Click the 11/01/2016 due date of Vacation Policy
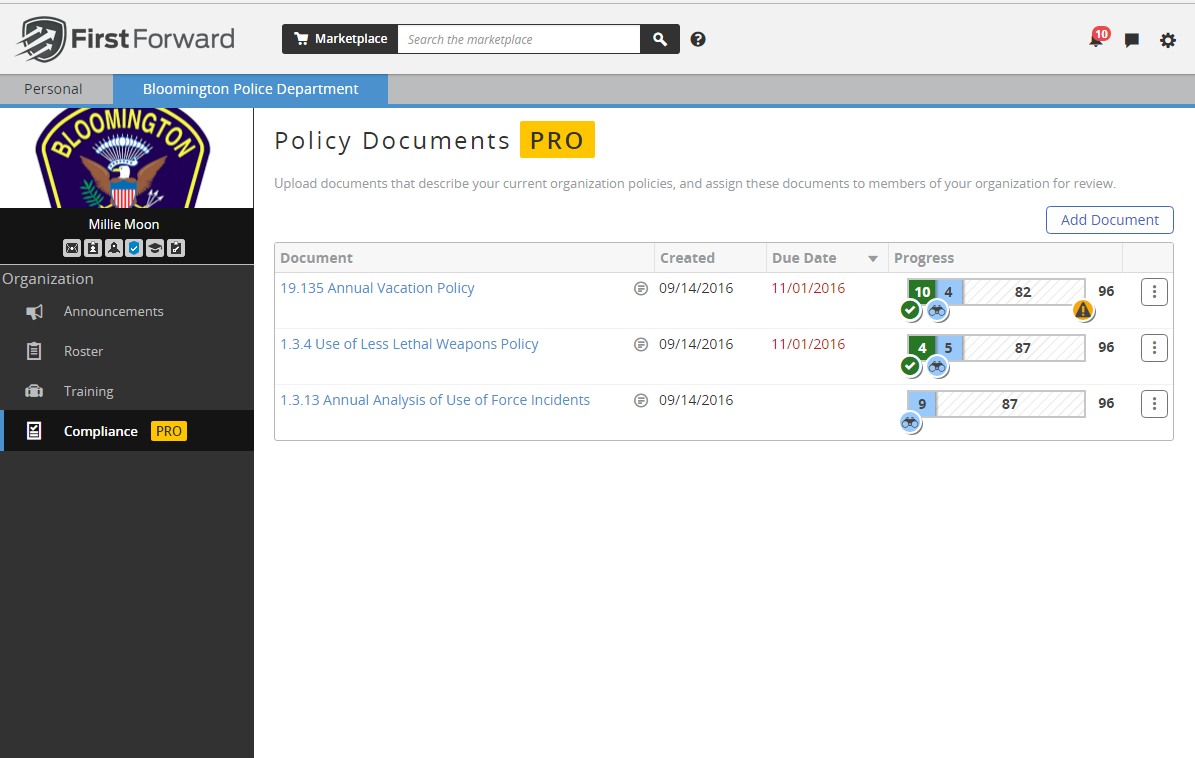This screenshot has width=1195, height=758. 808,288
